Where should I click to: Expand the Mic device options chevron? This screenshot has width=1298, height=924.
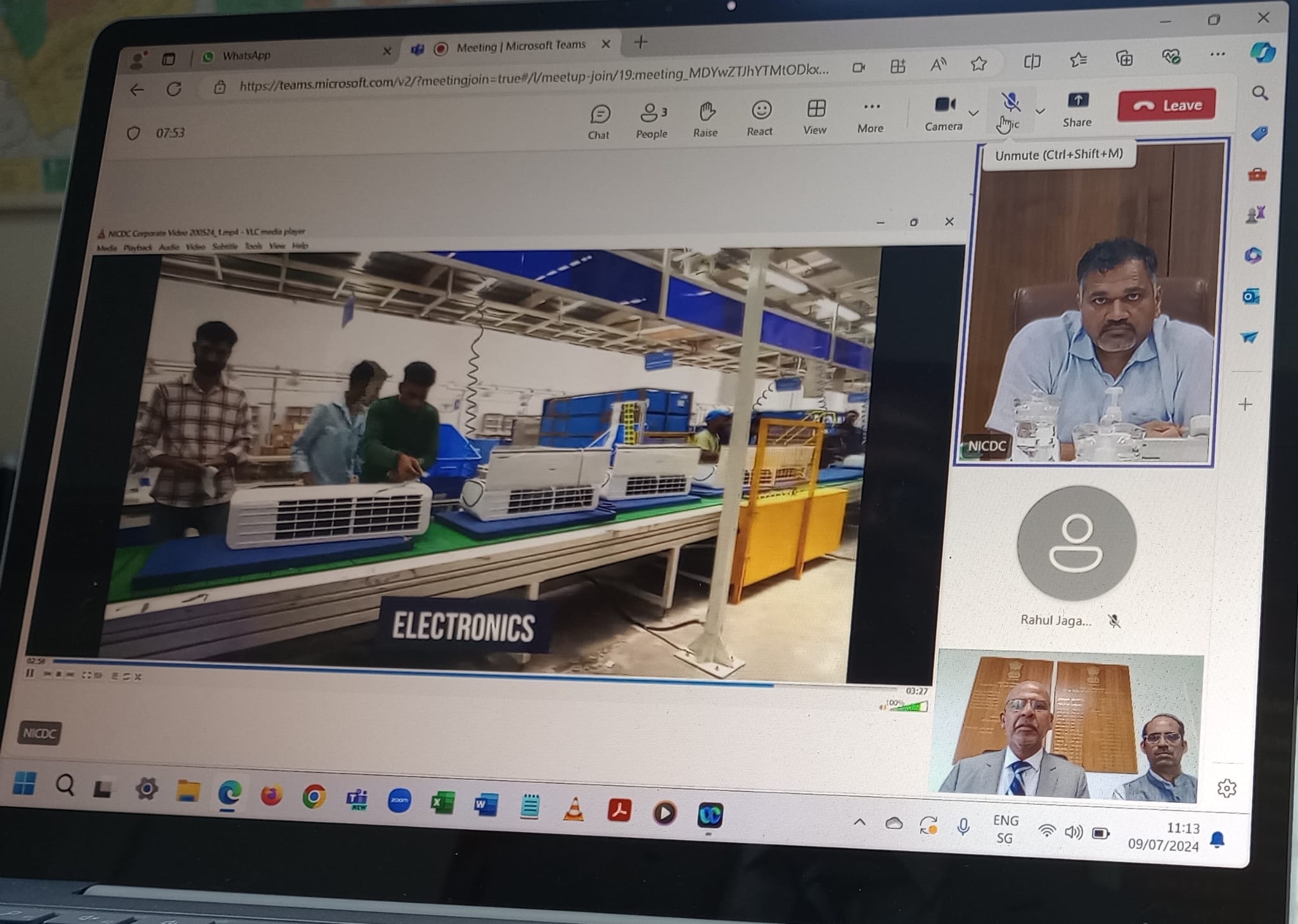coord(1040,112)
